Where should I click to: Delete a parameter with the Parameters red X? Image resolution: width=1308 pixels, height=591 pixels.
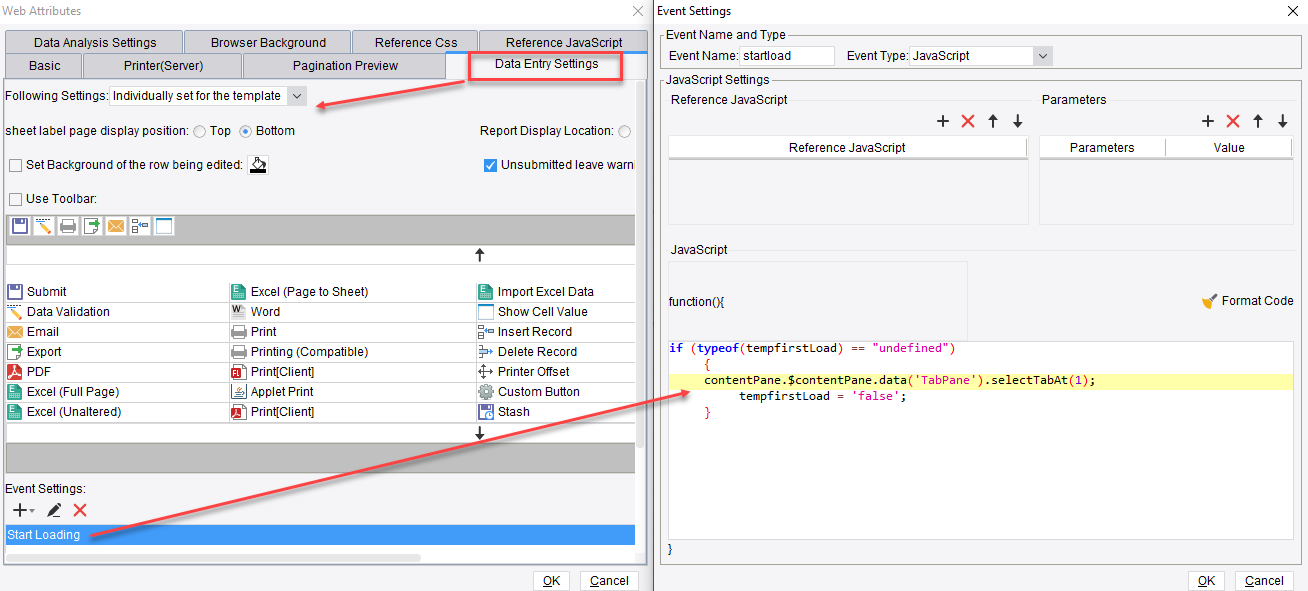pos(1233,121)
